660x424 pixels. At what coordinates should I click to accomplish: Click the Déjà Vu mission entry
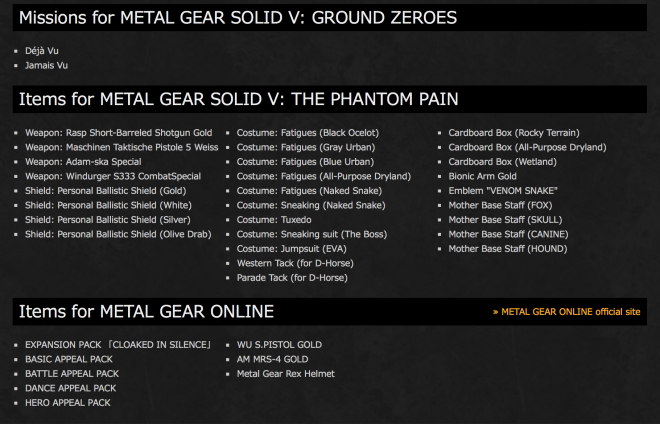tap(42, 51)
